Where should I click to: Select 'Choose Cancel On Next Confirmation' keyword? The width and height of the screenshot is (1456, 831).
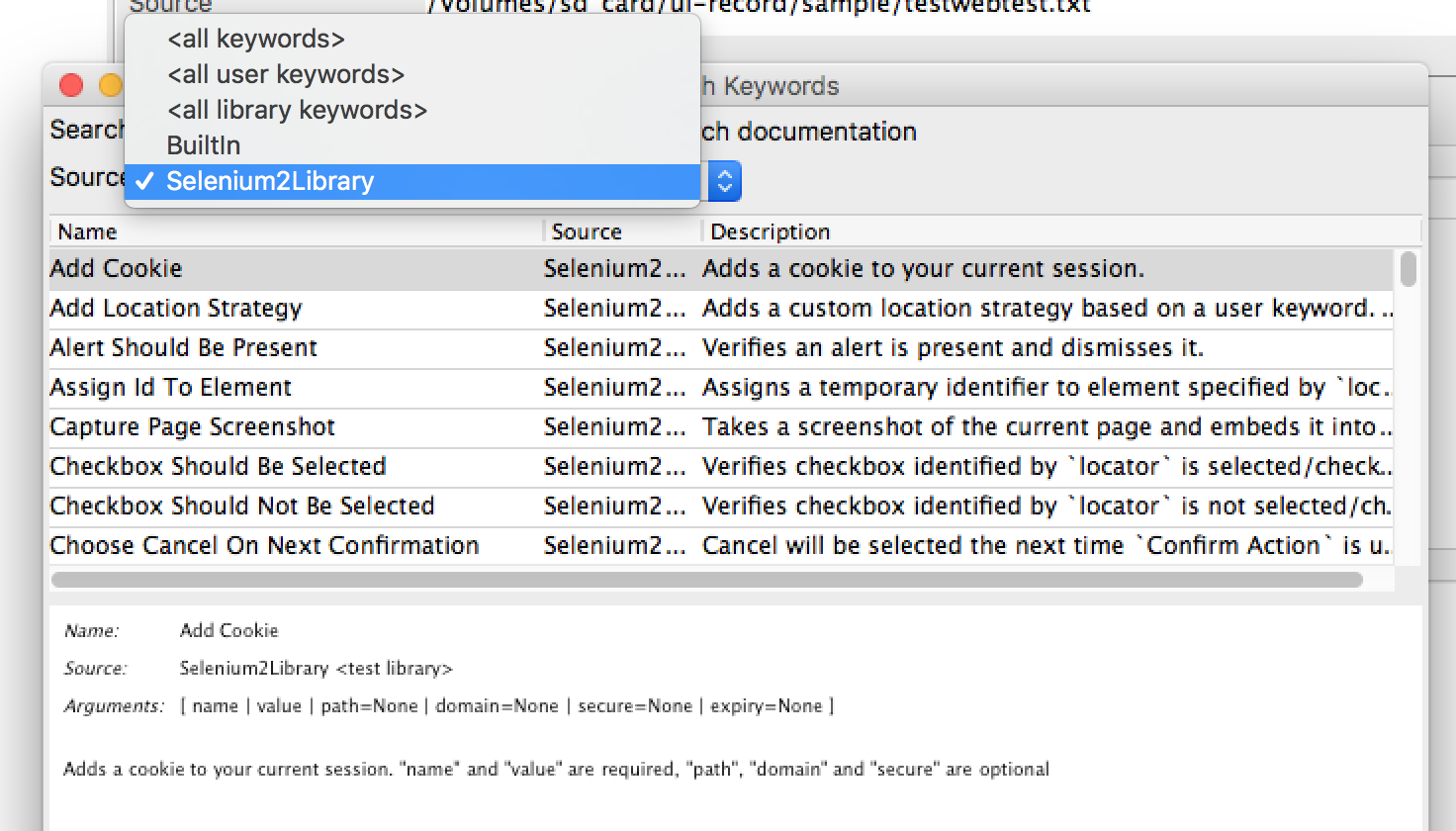point(721,546)
